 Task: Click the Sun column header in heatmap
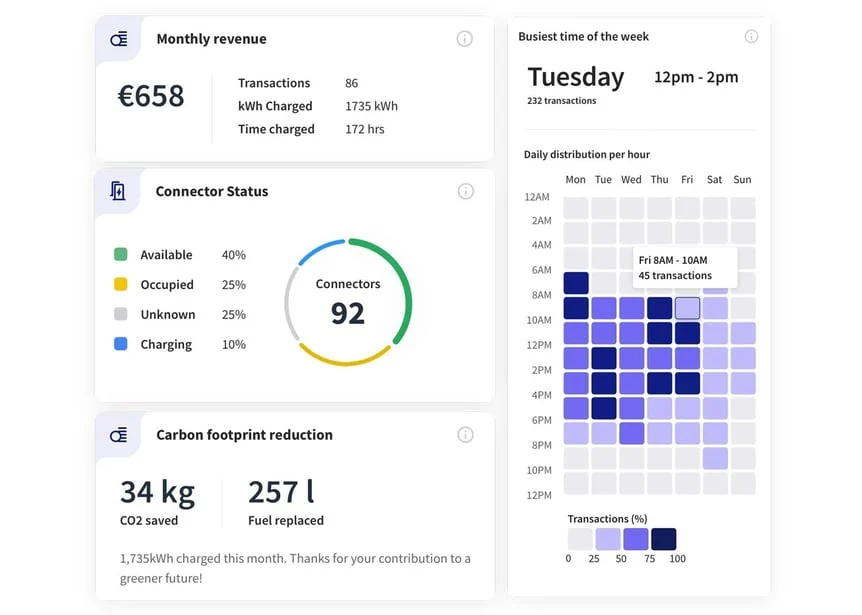[742, 180]
